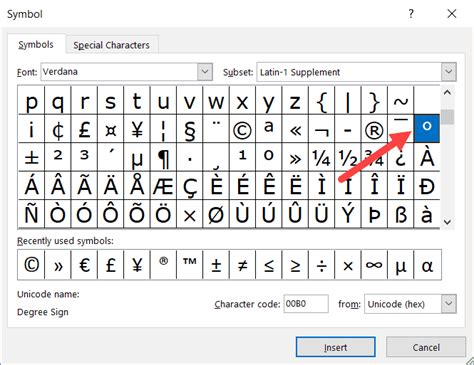Select the superscript three ³ symbol
474x365 pixels.
84,157
